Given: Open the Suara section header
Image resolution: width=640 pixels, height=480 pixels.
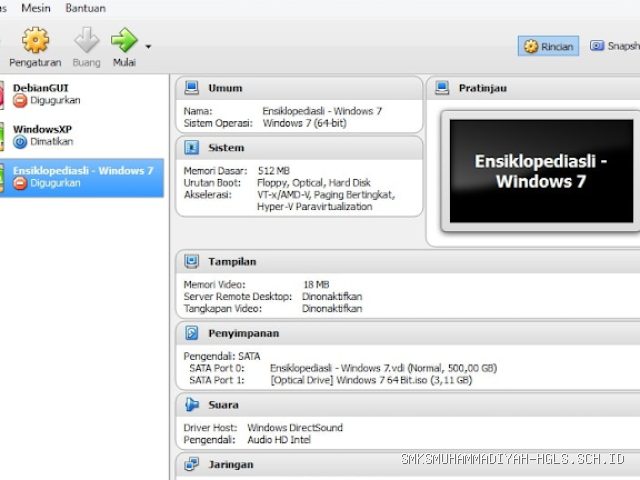Looking at the screenshot, I should tap(408, 405).
